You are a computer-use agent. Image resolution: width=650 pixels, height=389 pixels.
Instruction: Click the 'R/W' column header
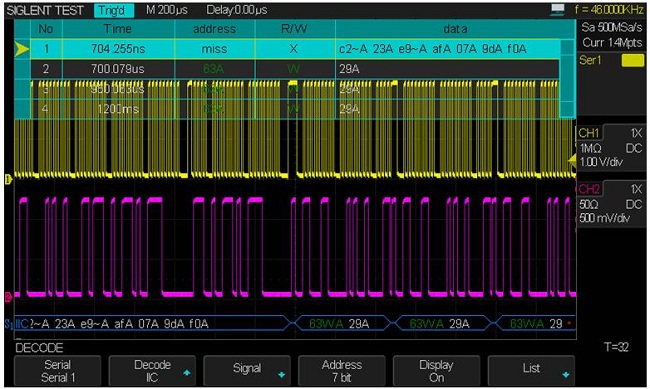294,29
